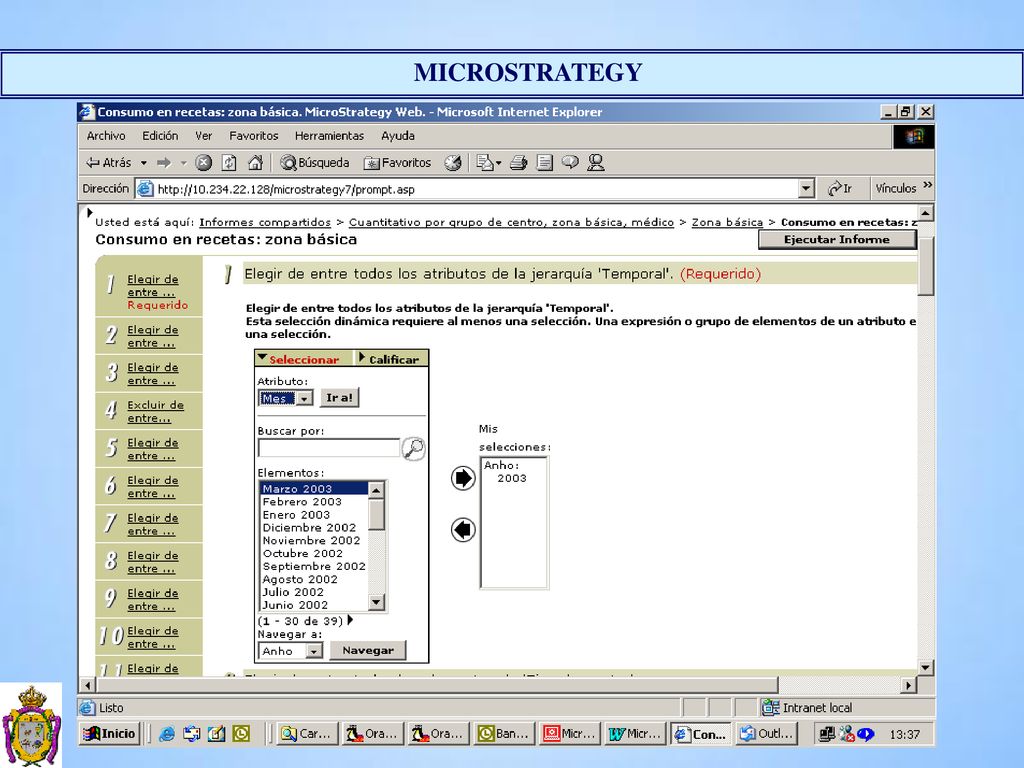Click the Ir button beside the address bar
Viewport: 1024px width, 768px height.
840,189
